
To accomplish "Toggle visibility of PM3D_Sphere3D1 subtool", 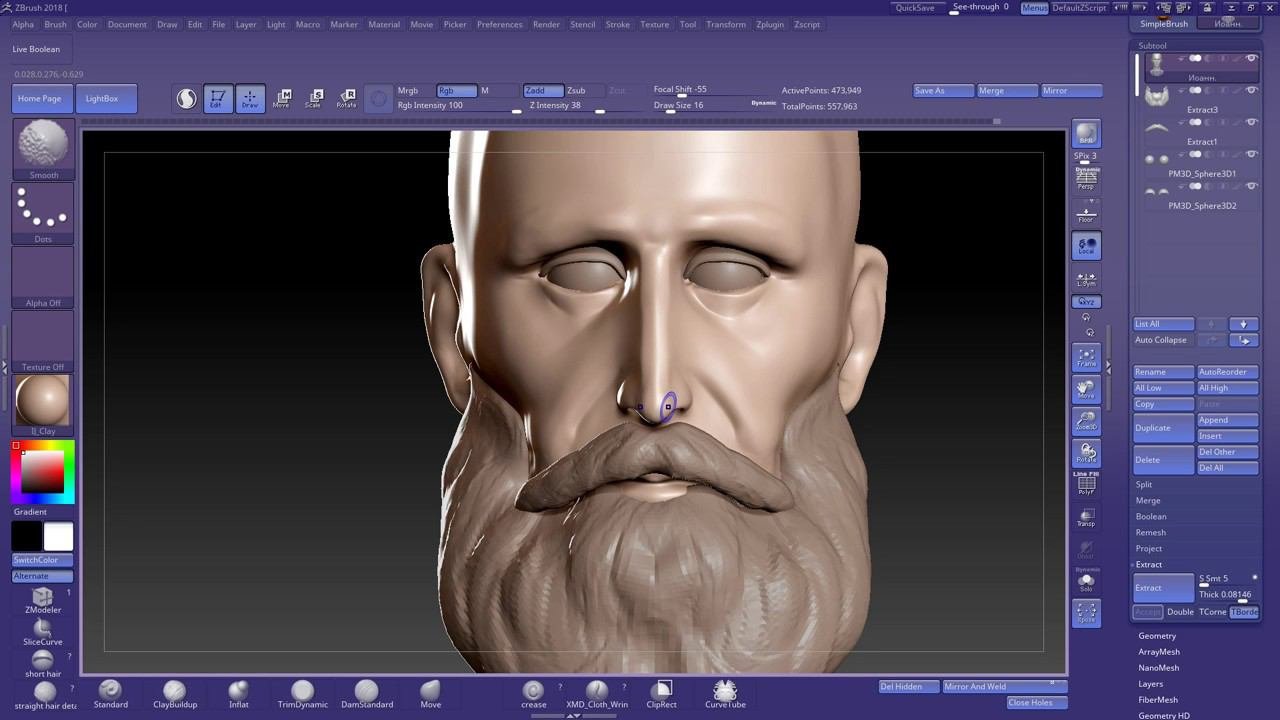I will (x=1251, y=154).
